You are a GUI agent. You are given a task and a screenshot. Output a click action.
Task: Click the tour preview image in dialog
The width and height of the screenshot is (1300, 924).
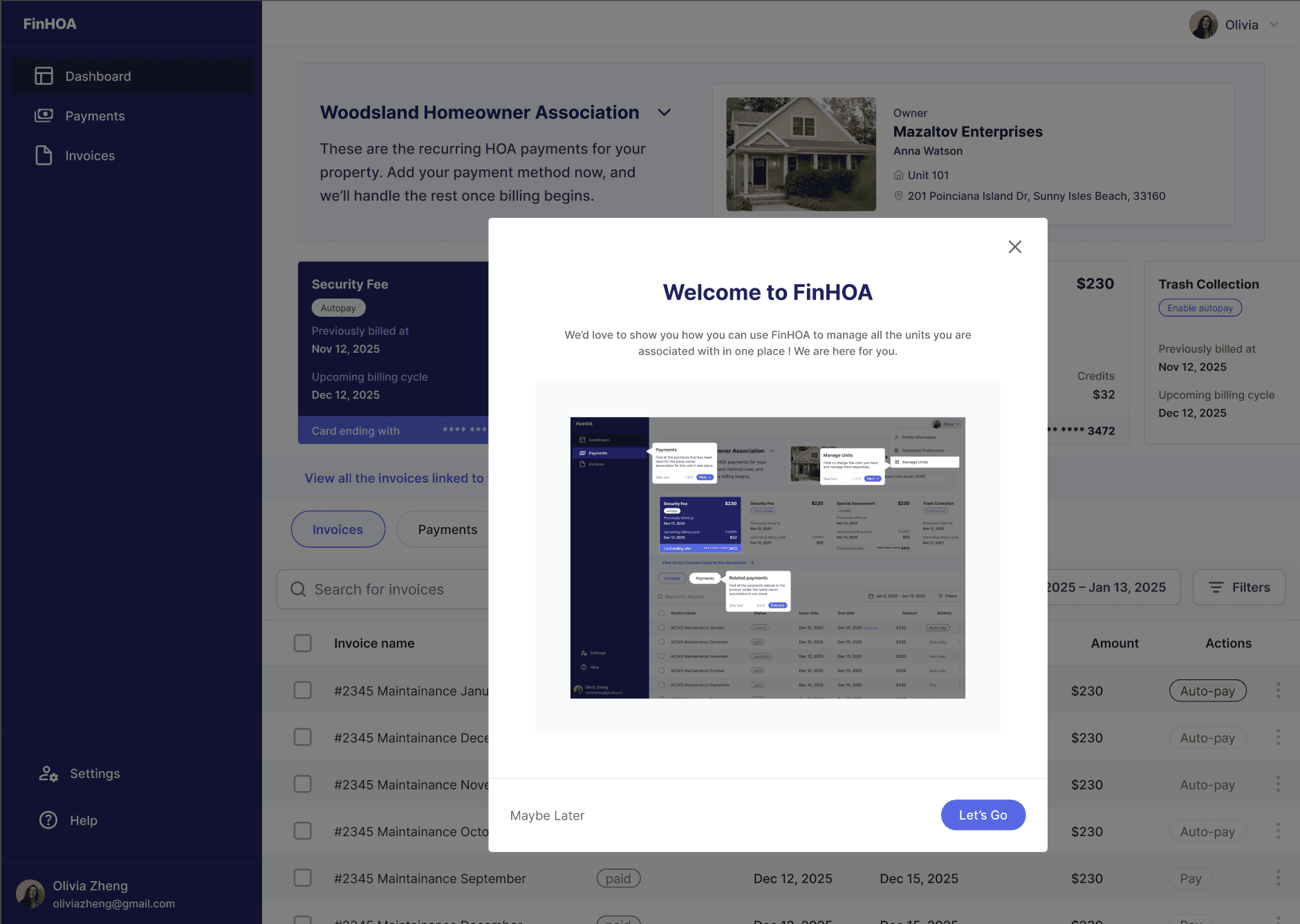click(x=768, y=557)
